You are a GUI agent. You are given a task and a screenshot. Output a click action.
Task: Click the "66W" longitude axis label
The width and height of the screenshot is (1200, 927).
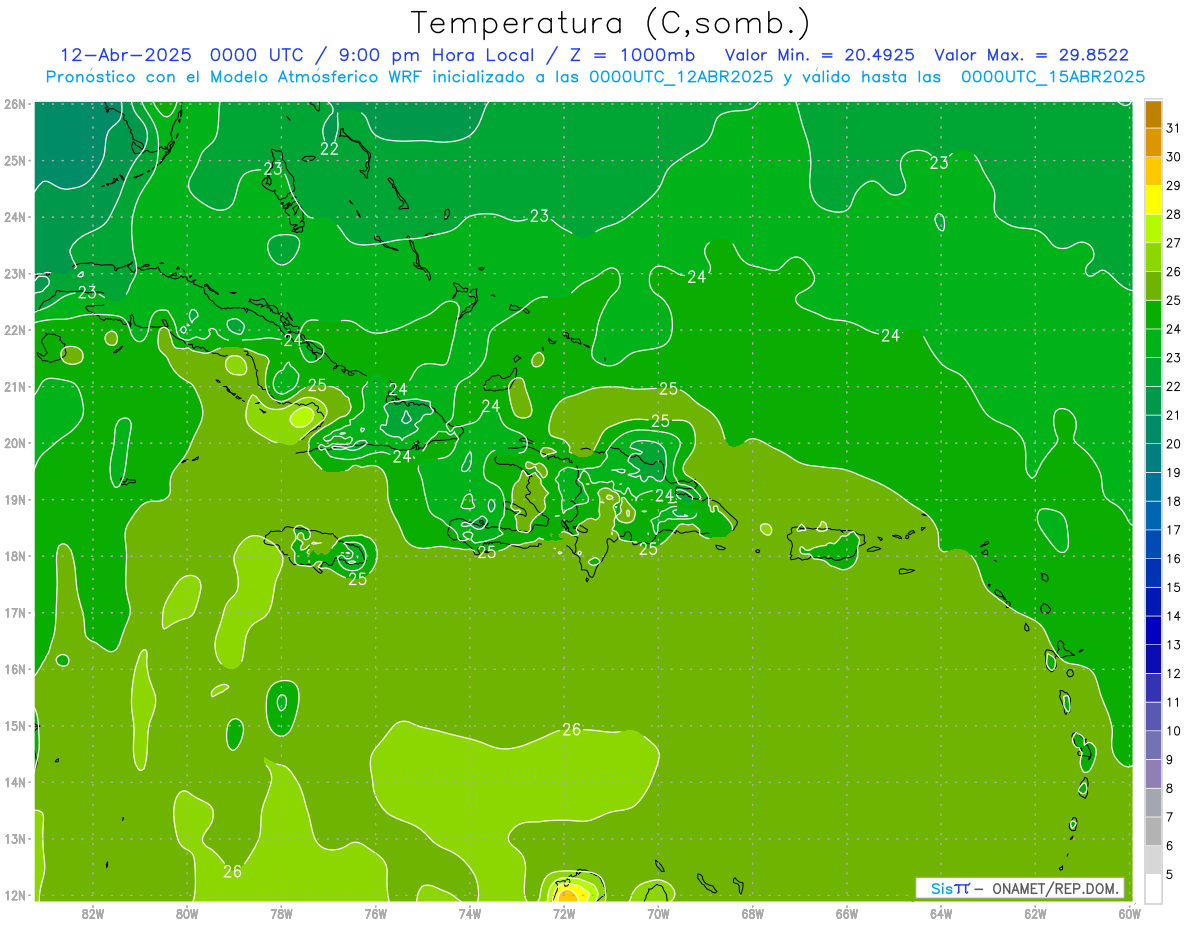[847, 914]
